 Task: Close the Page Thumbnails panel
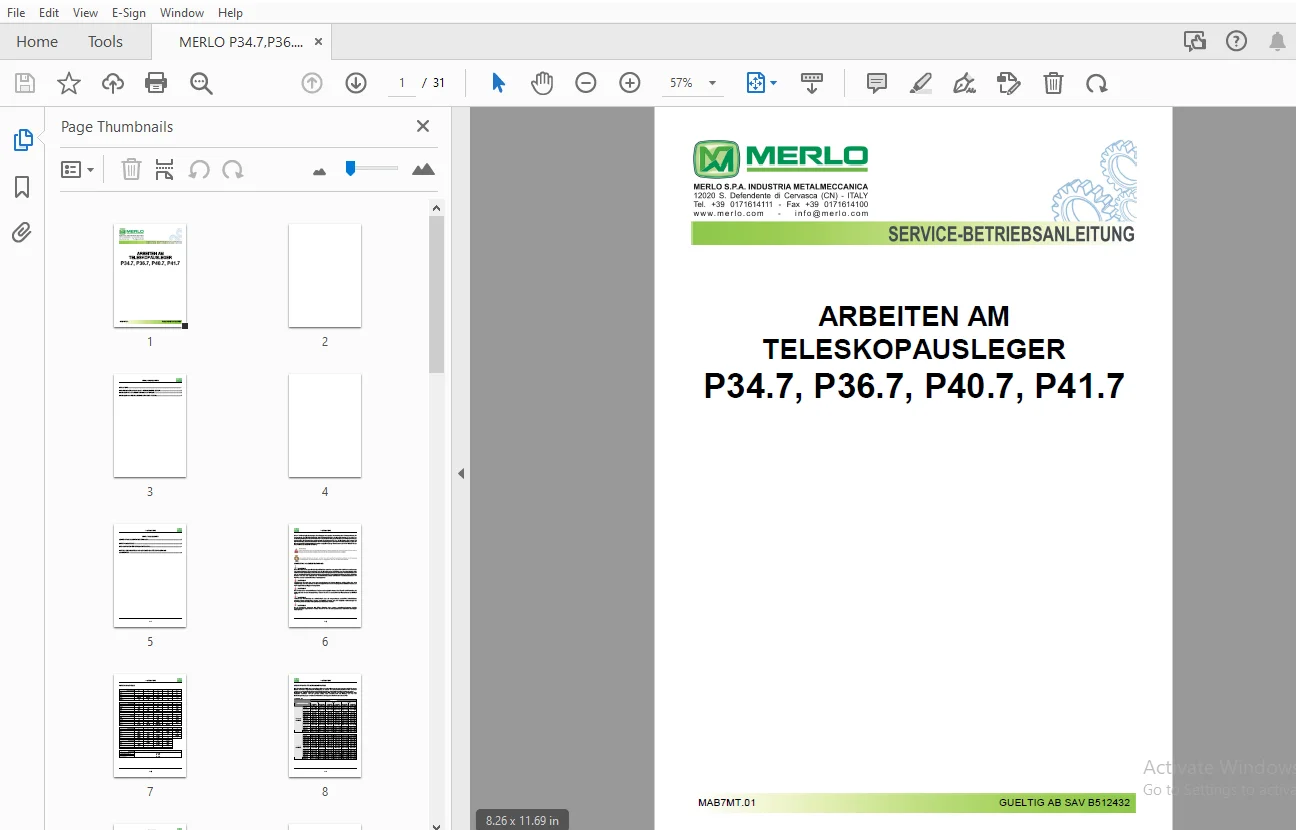pos(423,126)
